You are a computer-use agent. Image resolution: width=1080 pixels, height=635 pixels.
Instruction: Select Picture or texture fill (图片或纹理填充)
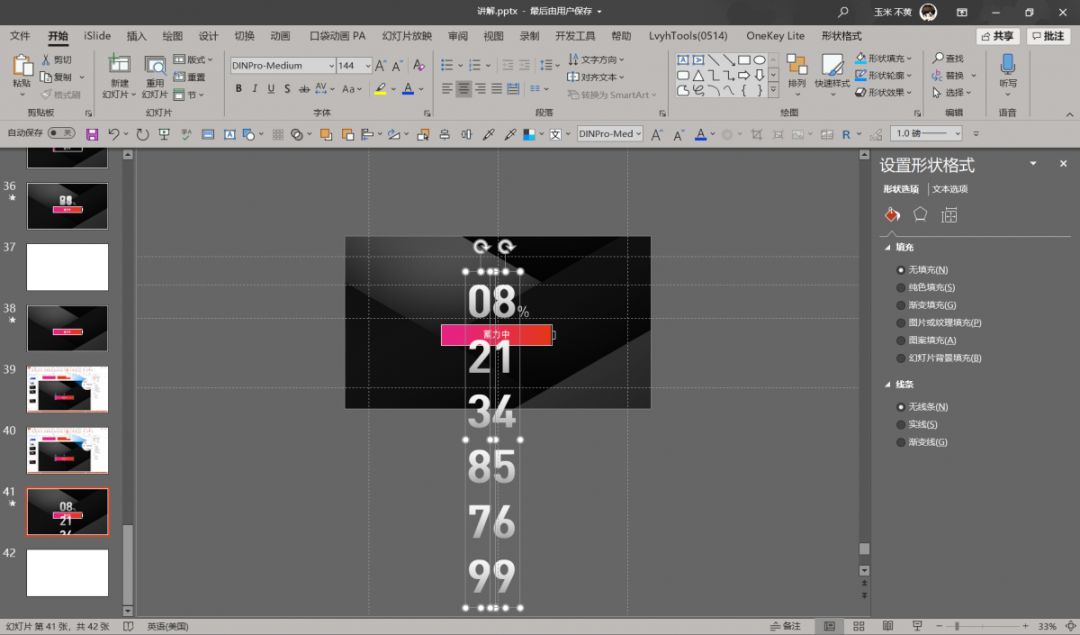(900, 322)
